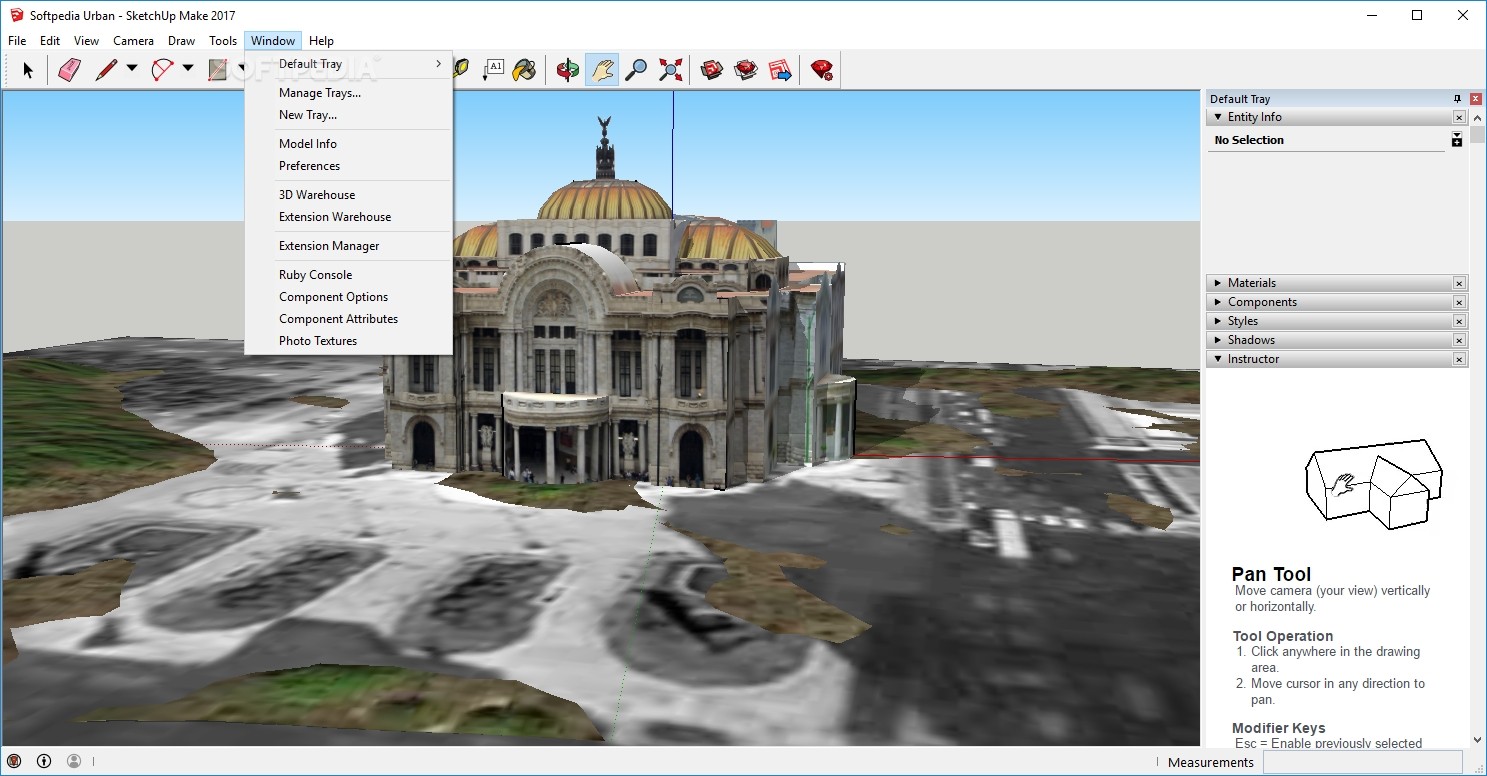The height and width of the screenshot is (776, 1487).
Task: Click the credits info status bar icon
Action: (44, 761)
